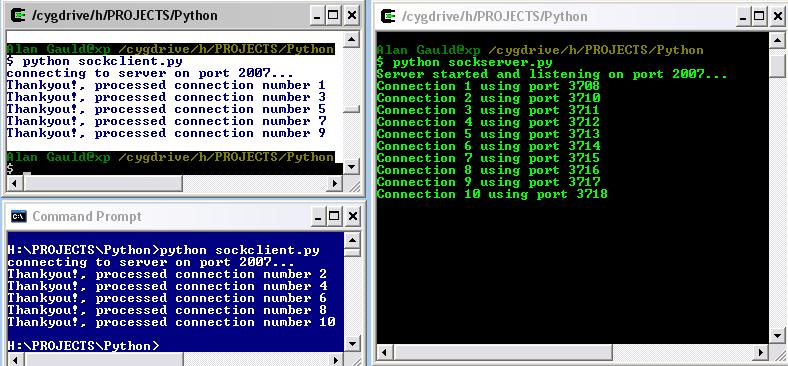The width and height of the screenshot is (788, 366).
Task: Maximize the Cygwin sockserver window
Action: (759, 17)
